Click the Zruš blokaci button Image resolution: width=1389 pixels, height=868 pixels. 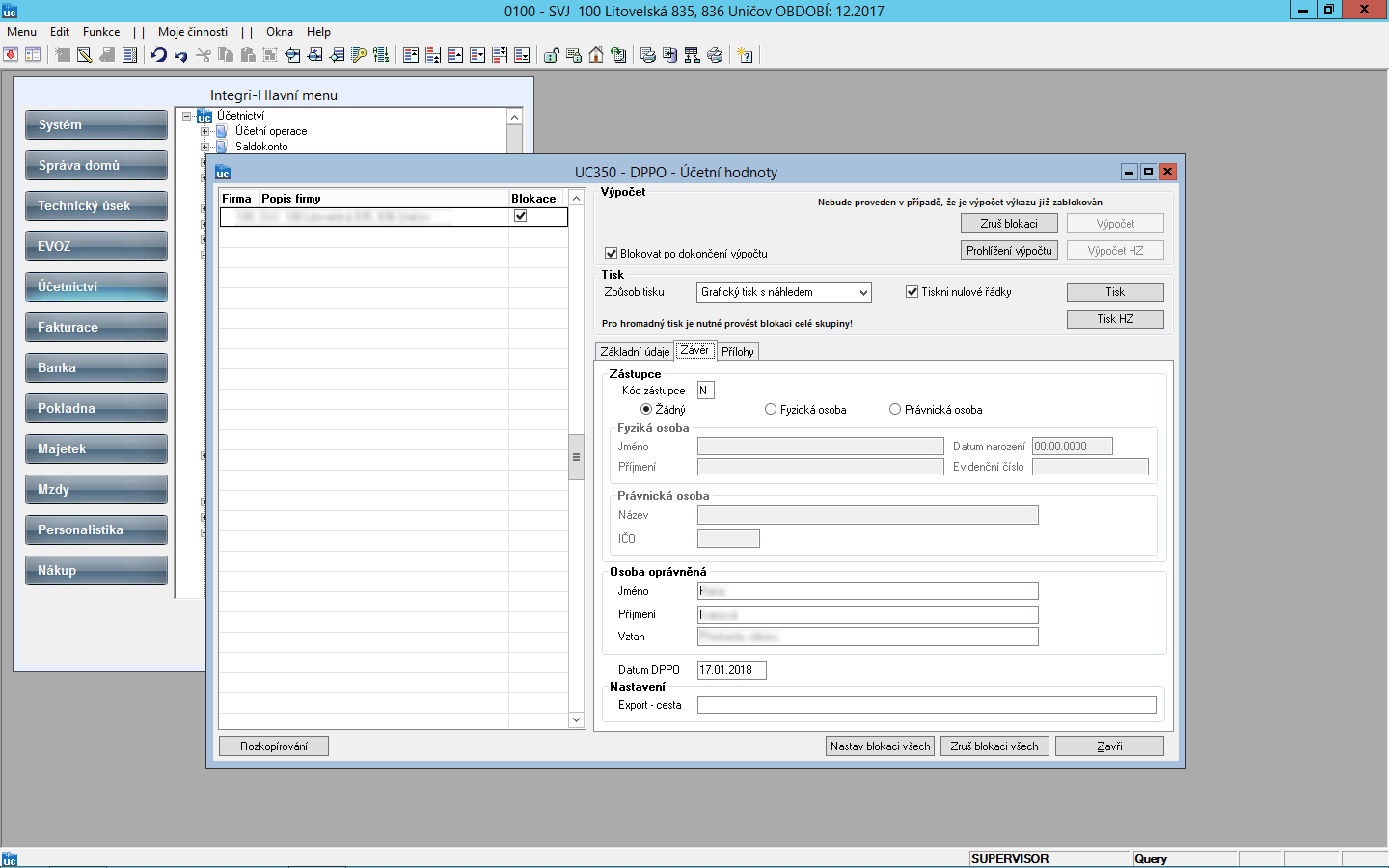click(x=1009, y=224)
